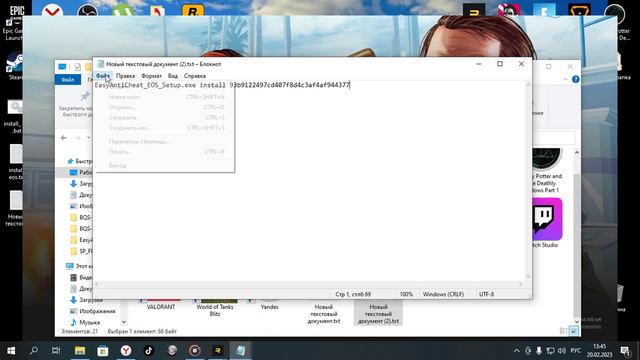Screen dimensions: 640x360
Task: Choose Выход in the Файл menu
Action: [165, 165]
